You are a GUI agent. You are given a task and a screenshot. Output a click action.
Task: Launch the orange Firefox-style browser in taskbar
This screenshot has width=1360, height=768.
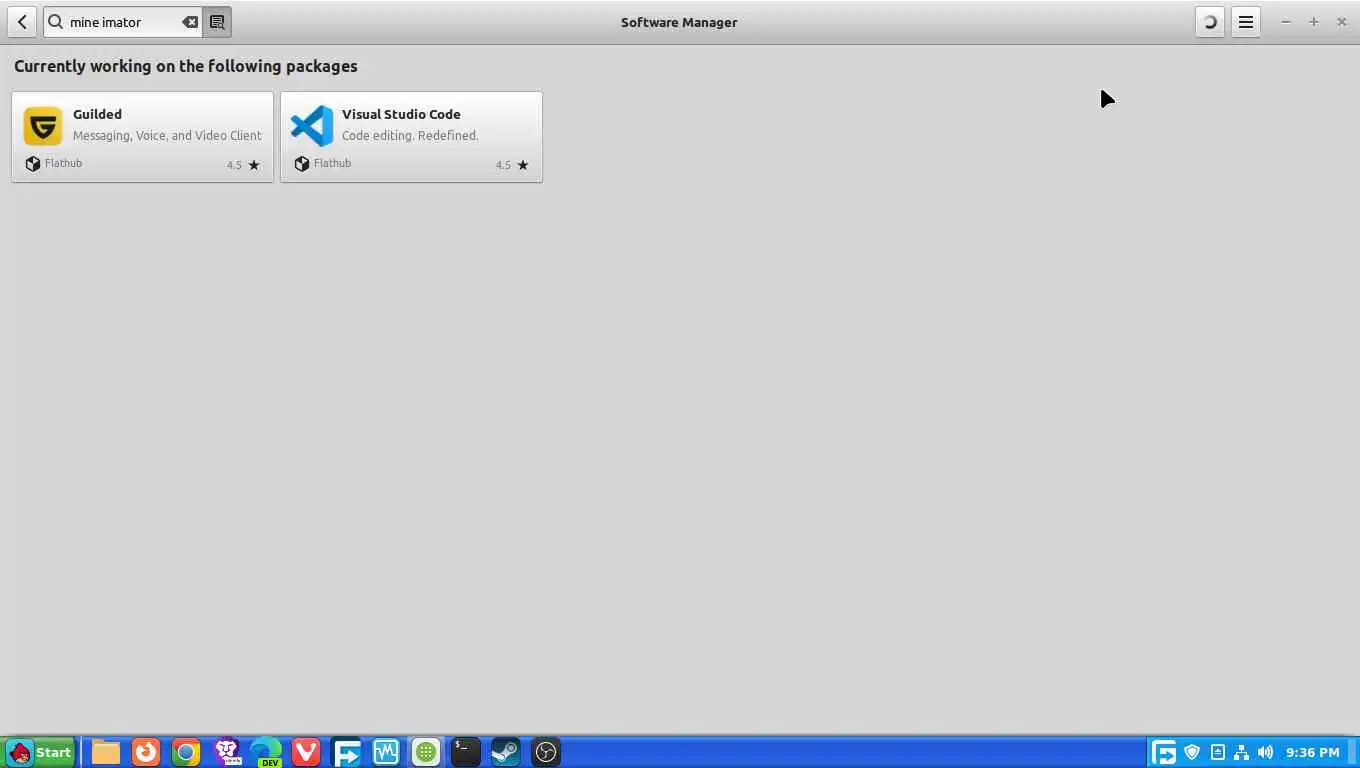(146, 752)
